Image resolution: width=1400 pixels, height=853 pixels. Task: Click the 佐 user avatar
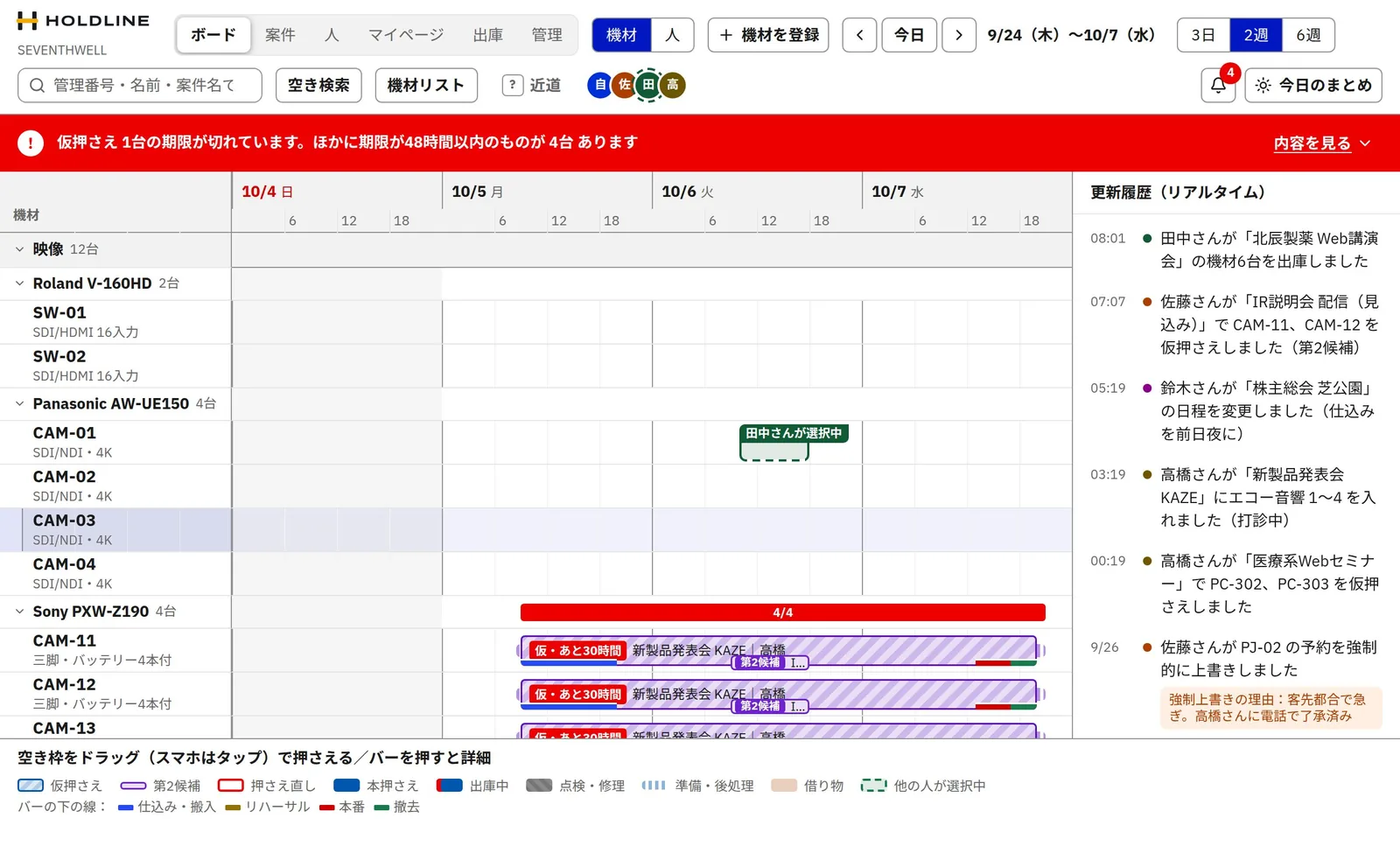(x=624, y=85)
